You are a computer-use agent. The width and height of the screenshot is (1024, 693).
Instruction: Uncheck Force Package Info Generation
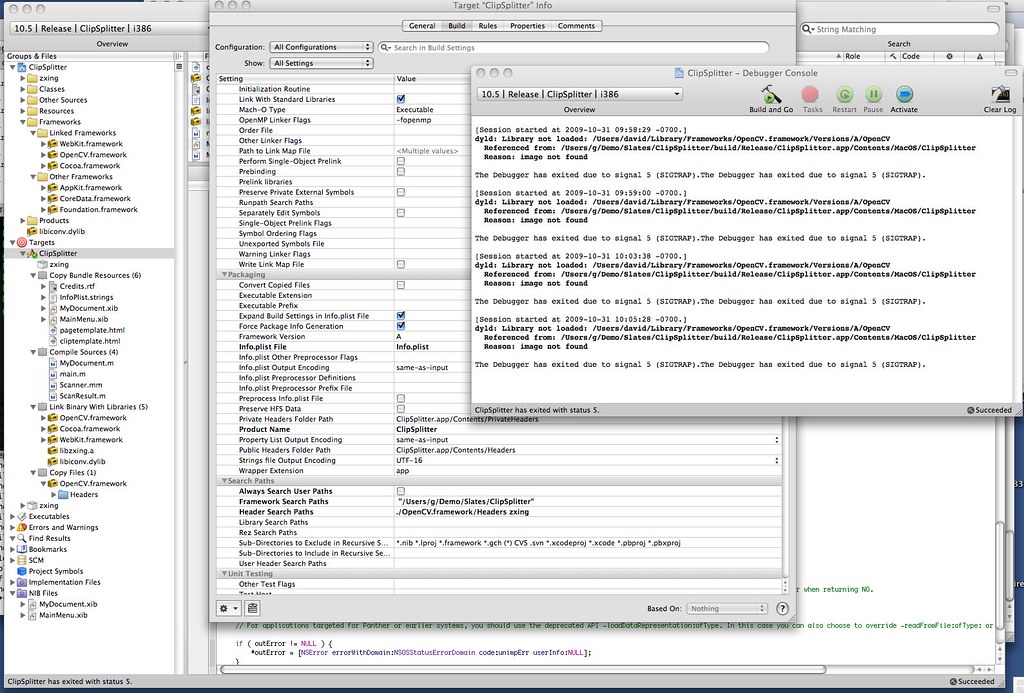tap(401, 326)
